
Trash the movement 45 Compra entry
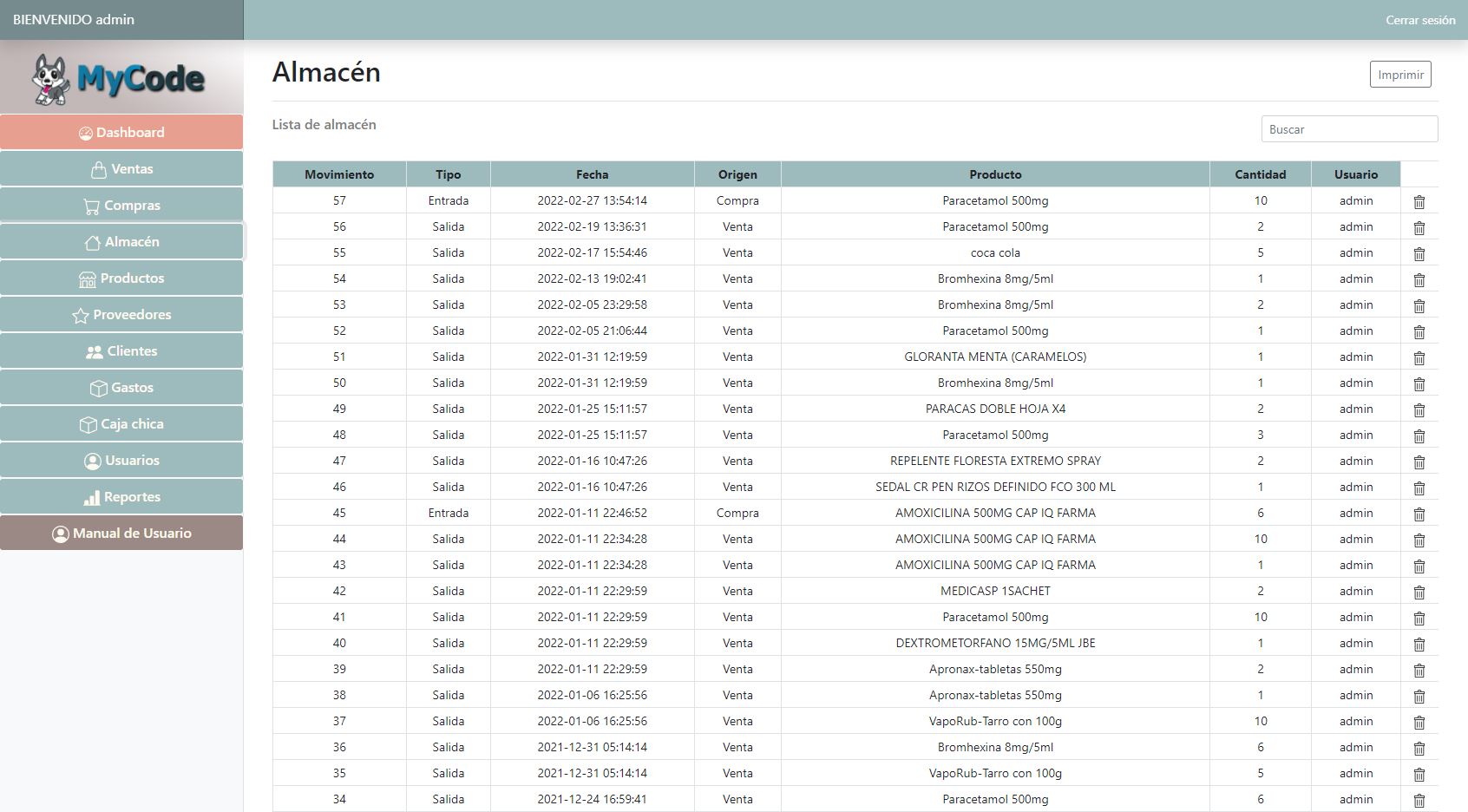click(1419, 514)
